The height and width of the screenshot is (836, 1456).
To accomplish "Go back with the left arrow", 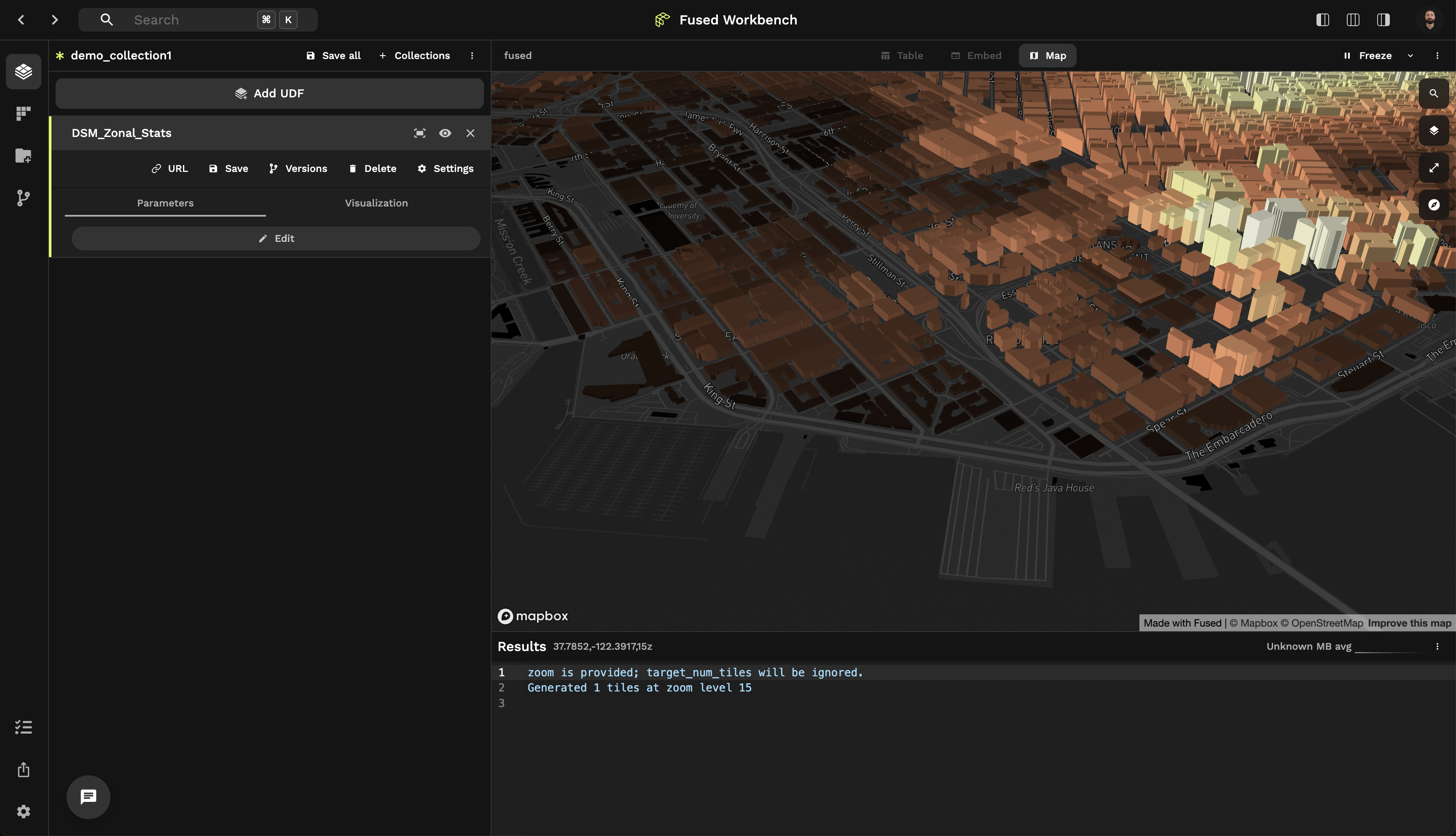I will (x=21, y=20).
